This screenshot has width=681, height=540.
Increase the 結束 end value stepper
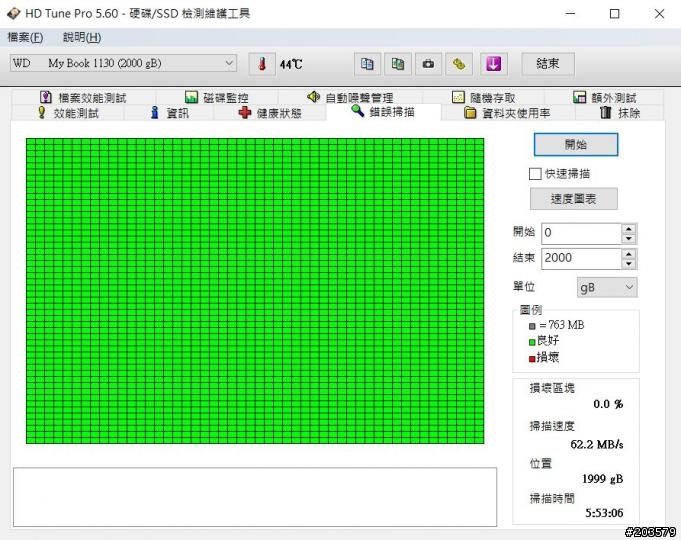point(628,253)
